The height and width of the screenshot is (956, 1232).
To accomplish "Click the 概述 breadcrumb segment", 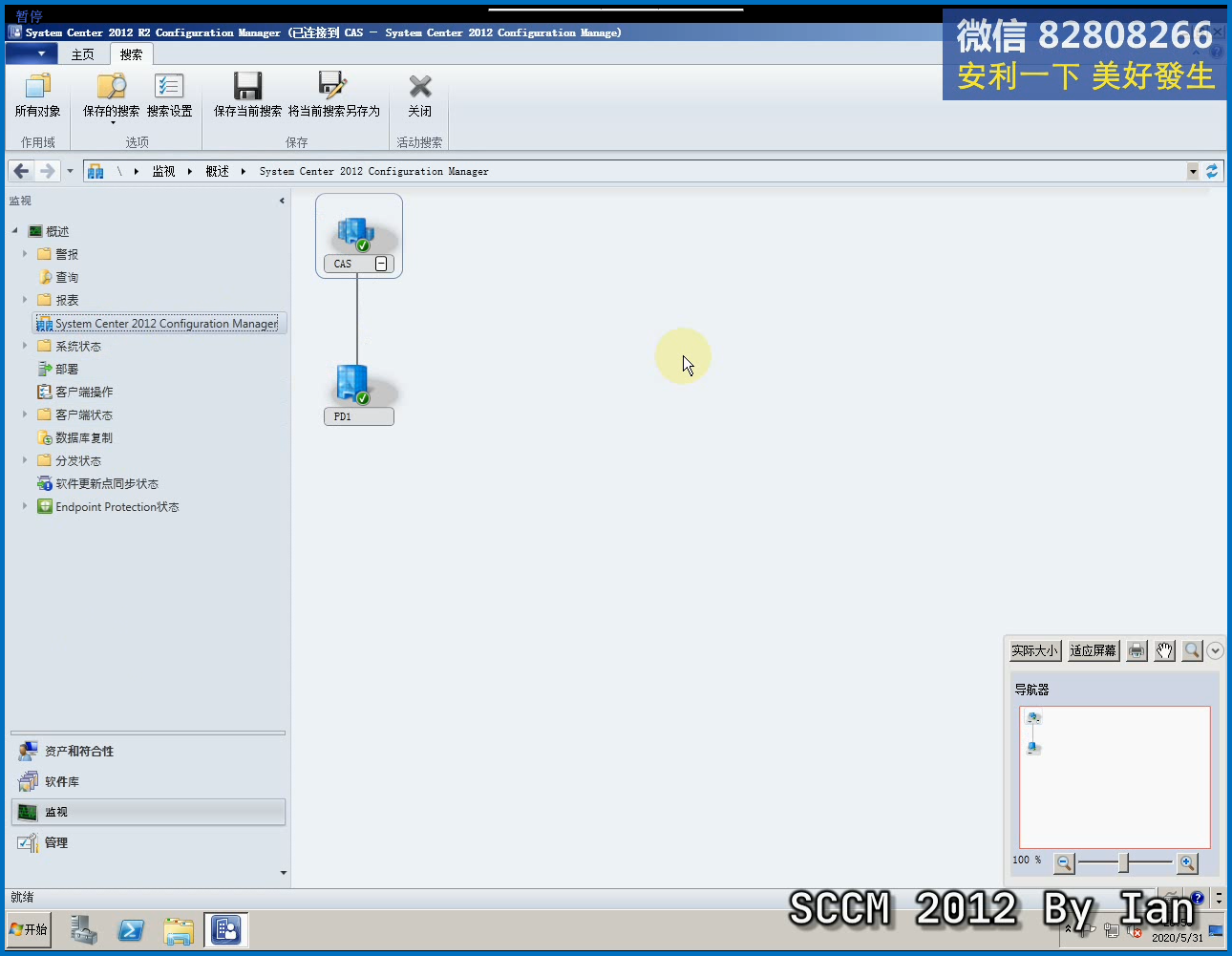I will coord(218,172).
